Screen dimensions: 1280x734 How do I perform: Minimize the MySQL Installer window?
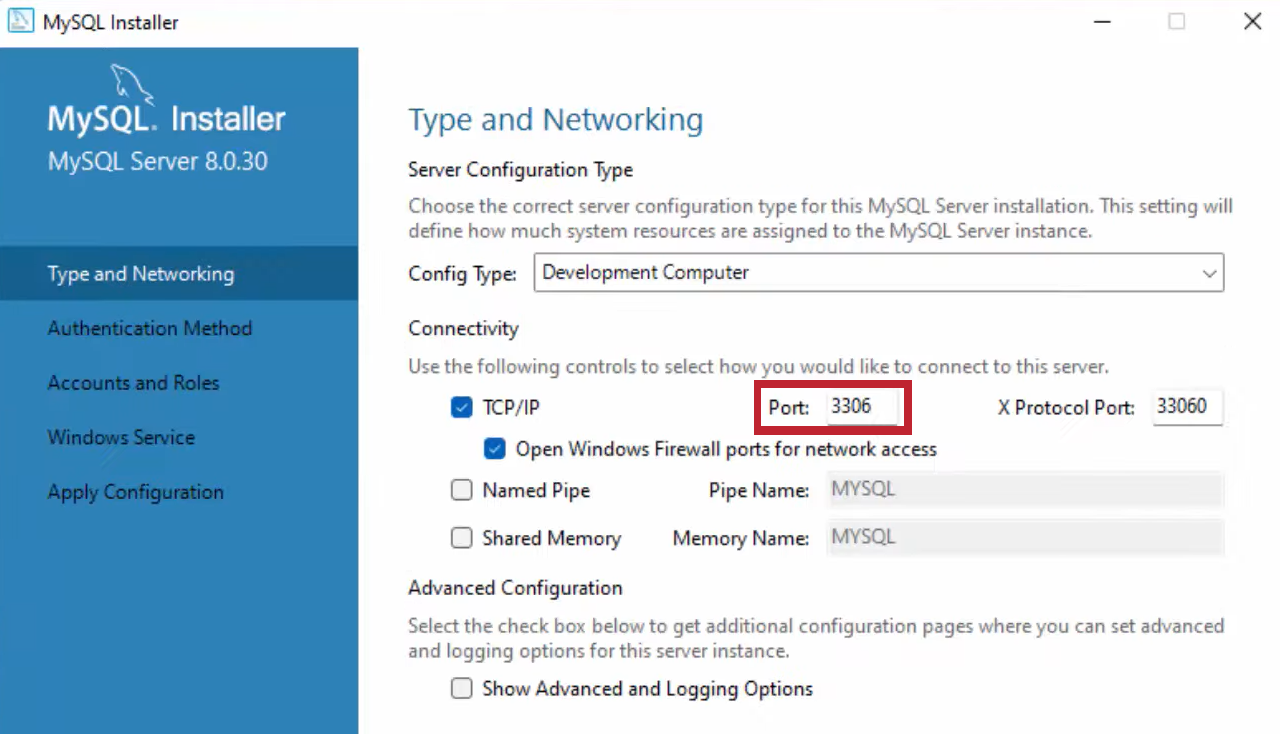1101,21
